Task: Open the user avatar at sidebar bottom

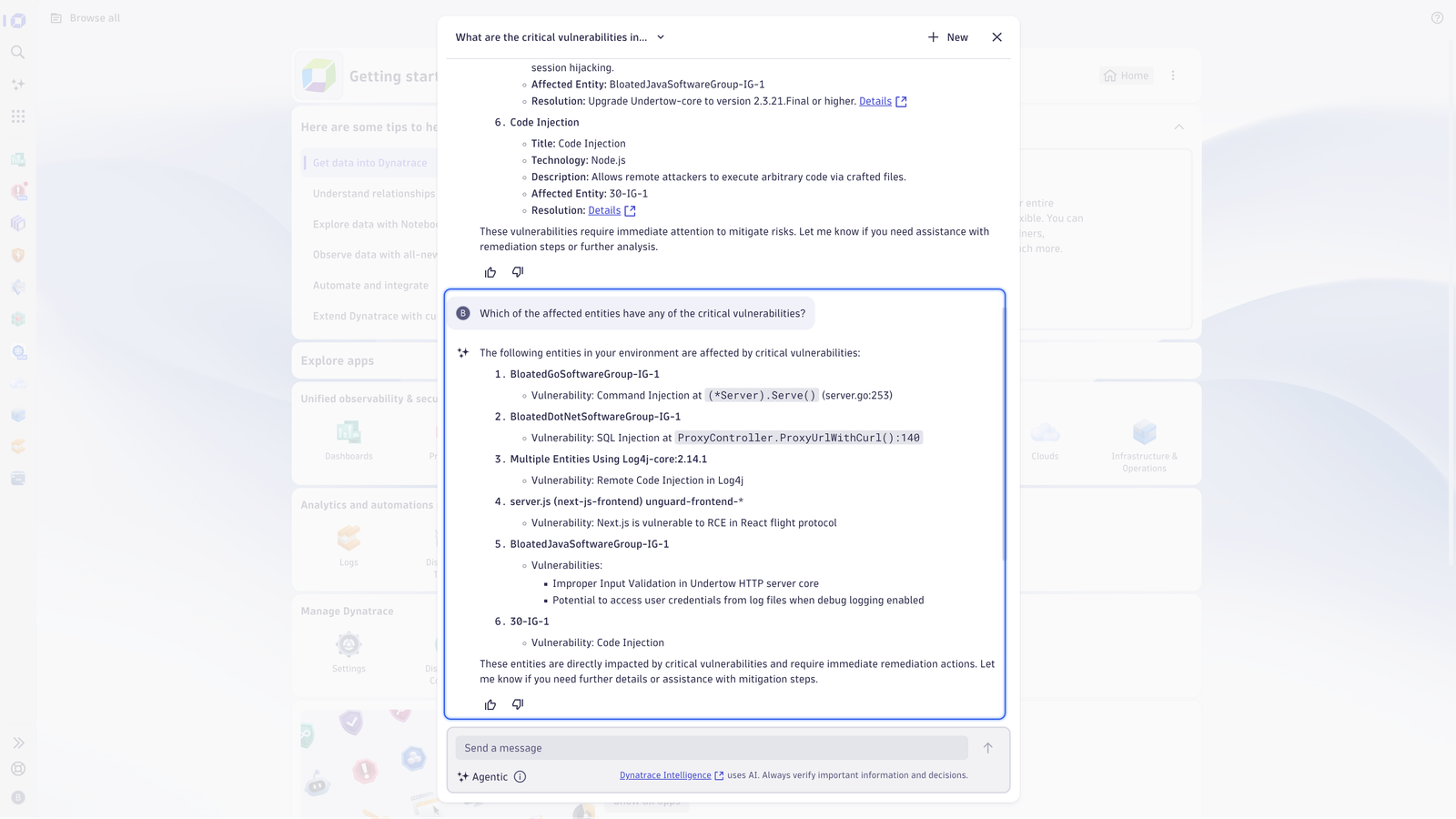Action: pyautogui.click(x=18, y=798)
